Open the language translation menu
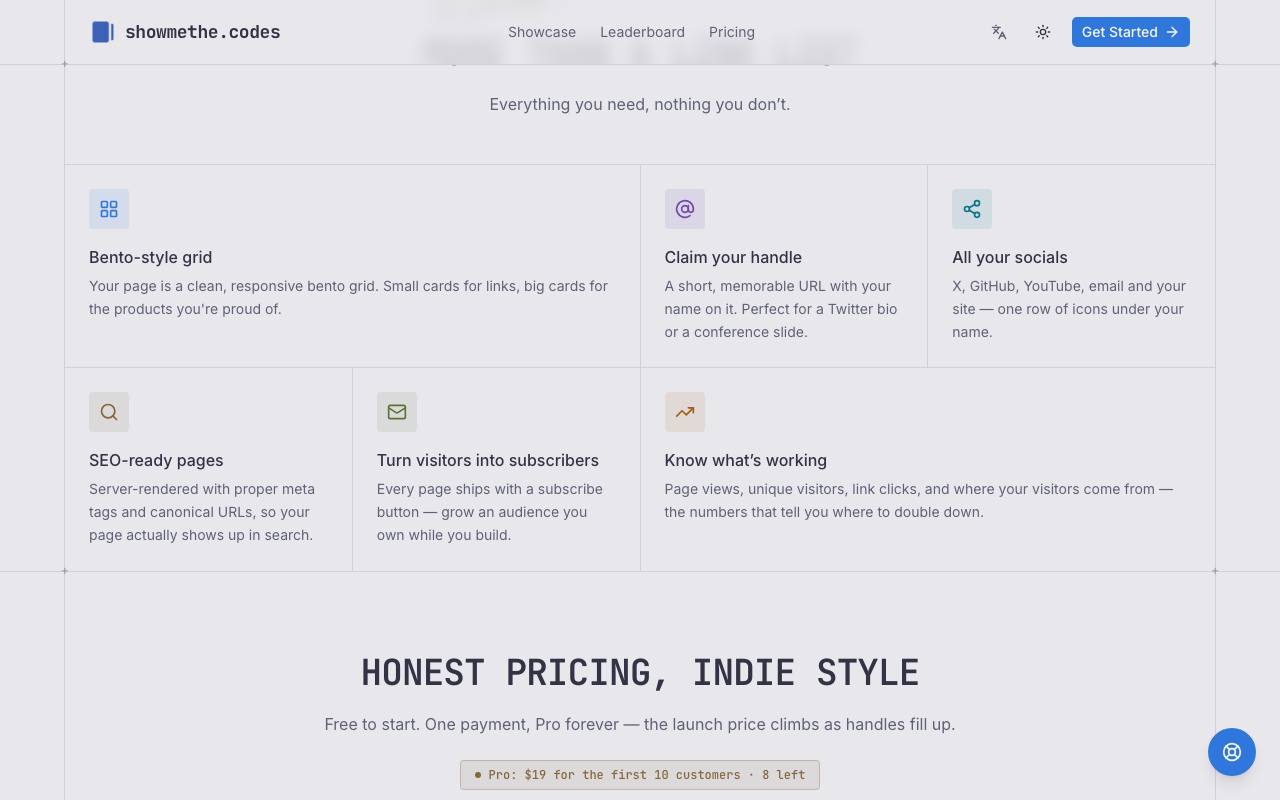The width and height of the screenshot is (1280, 800). point(999,32)
